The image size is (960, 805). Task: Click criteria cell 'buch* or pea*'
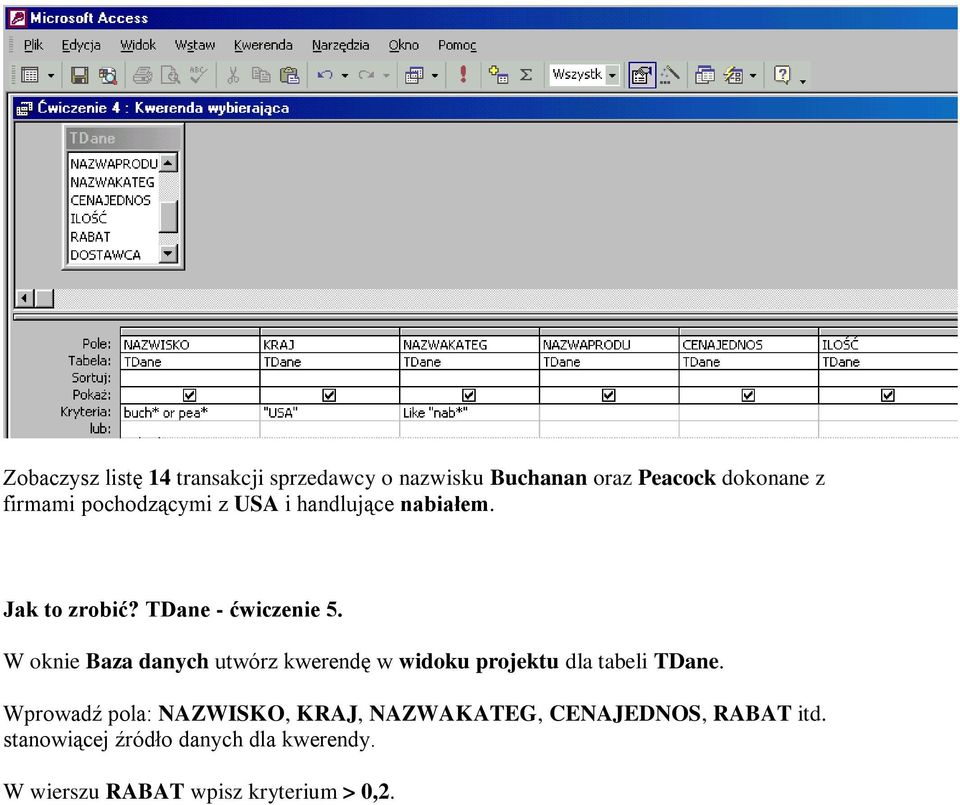(x=190, y=413)
